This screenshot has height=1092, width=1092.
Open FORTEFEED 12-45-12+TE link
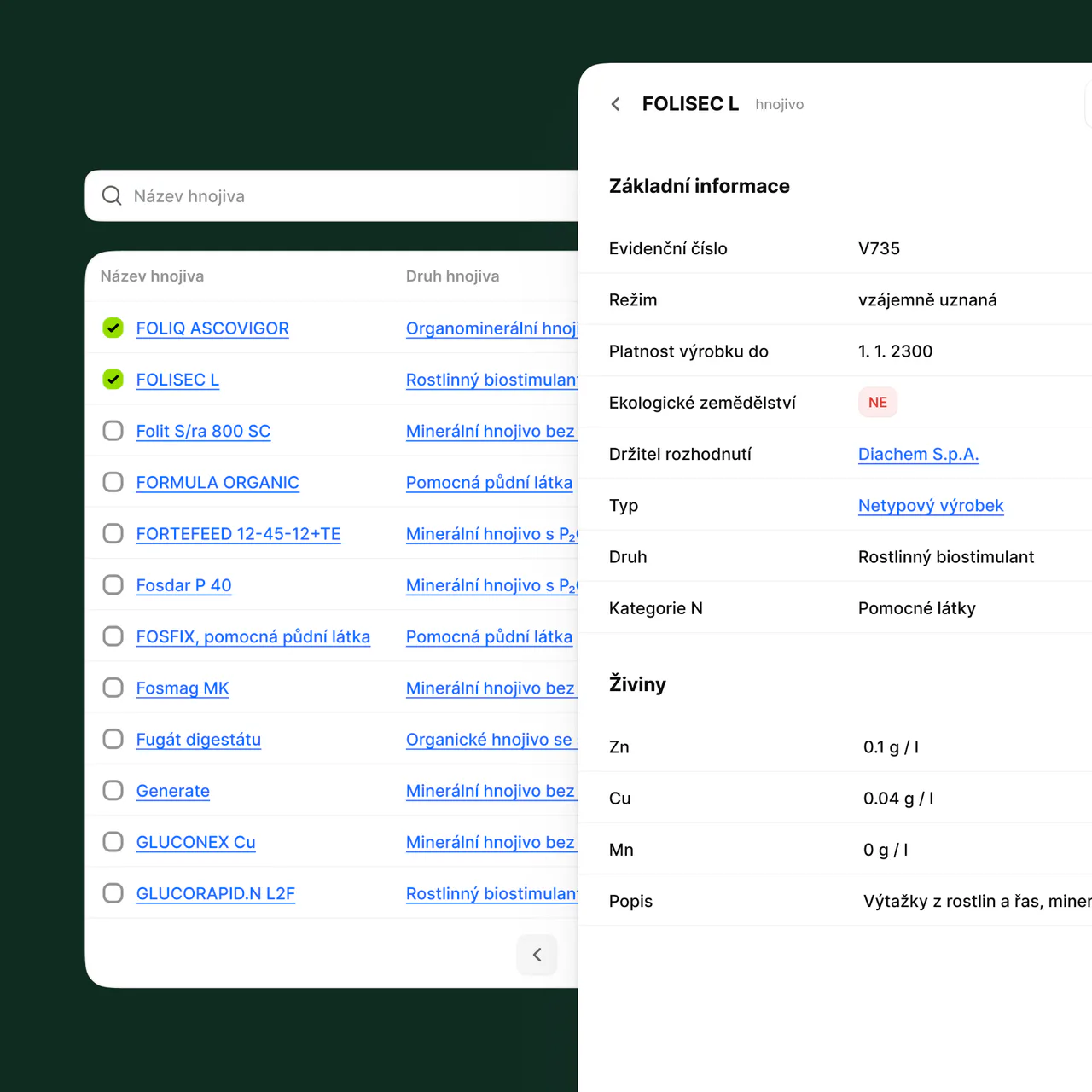[x=238, y=534]
